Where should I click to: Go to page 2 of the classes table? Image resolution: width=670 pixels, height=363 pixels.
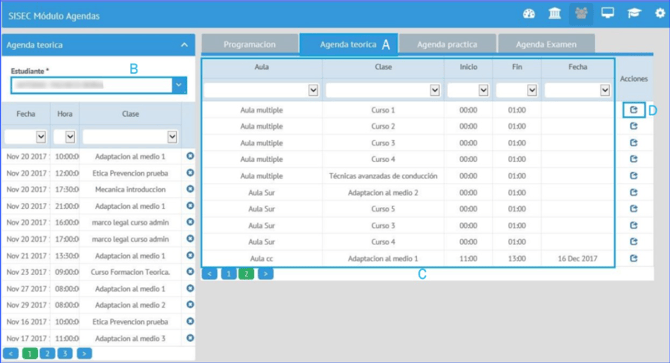coord(247,274)
